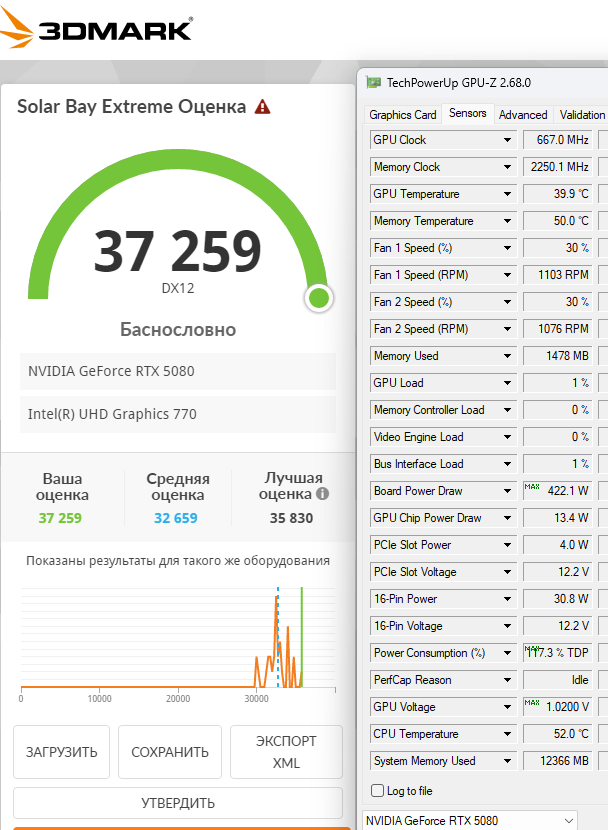This screenshot has height=830, width=608.
Task: Click the ЗАГРУЗИТЬ button
Action: click(x=61, y=752)
